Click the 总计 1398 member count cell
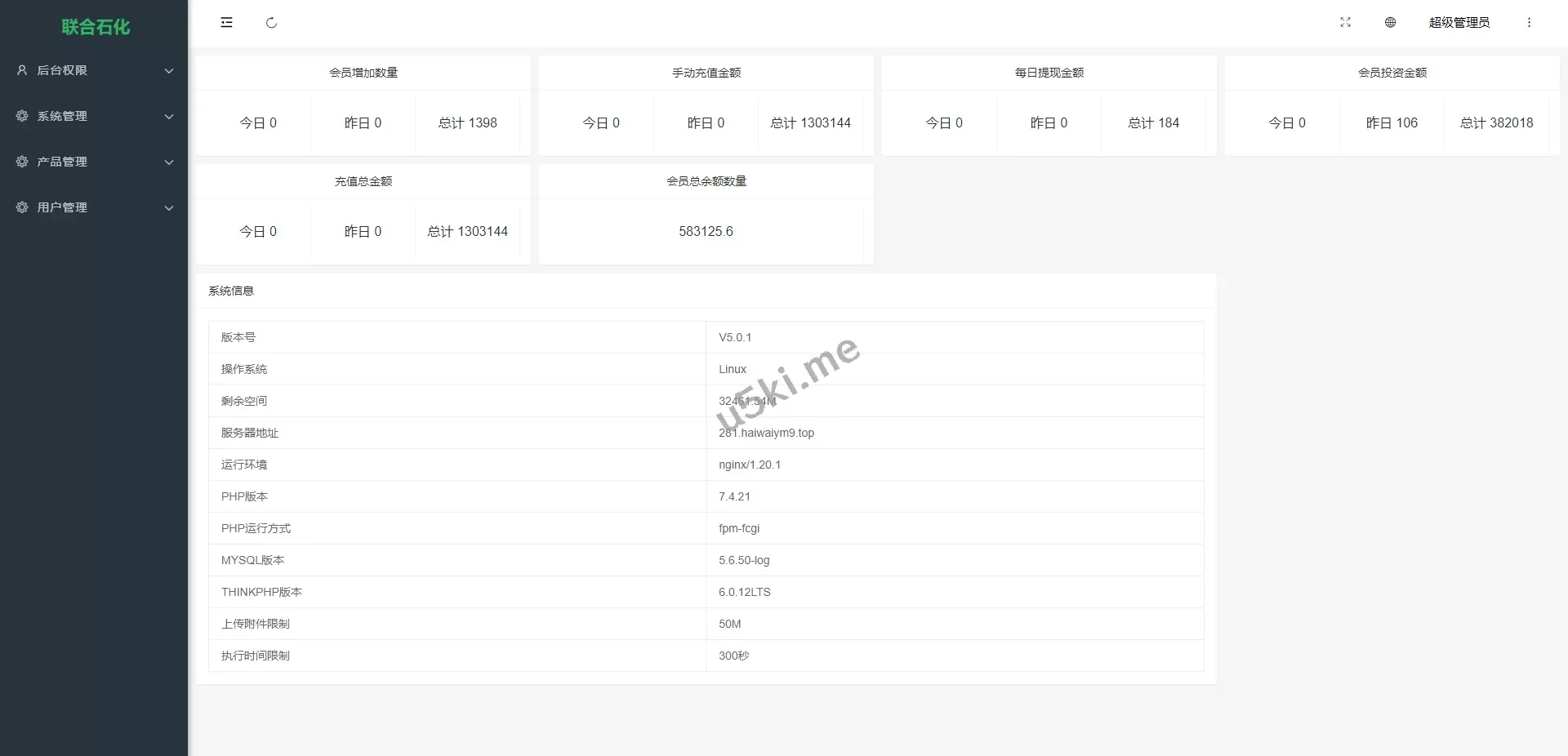This screenshot has width=1568, height=756. coord(467,123)
